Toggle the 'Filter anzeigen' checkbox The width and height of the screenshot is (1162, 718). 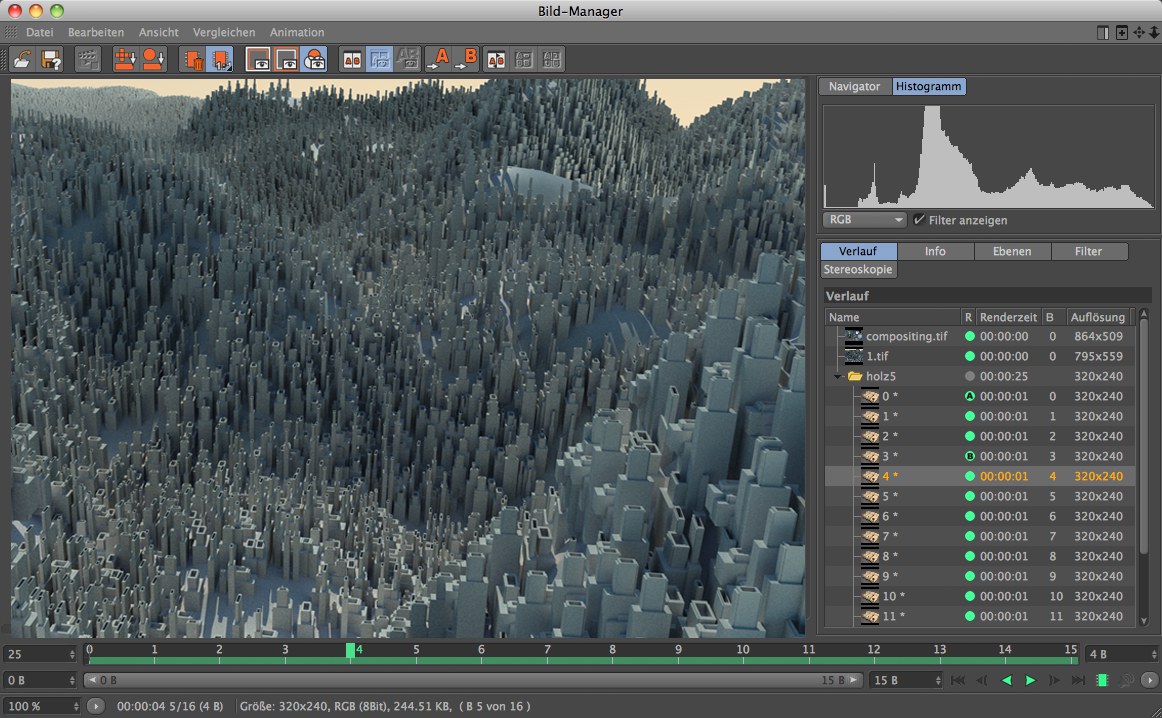pyautogui.click(x=919, y=220)
